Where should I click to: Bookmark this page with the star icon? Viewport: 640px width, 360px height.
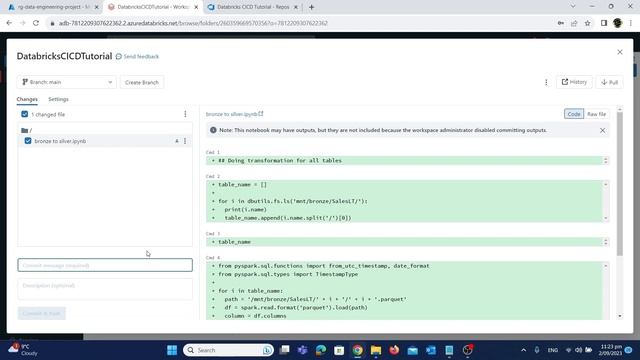point(587,23)
